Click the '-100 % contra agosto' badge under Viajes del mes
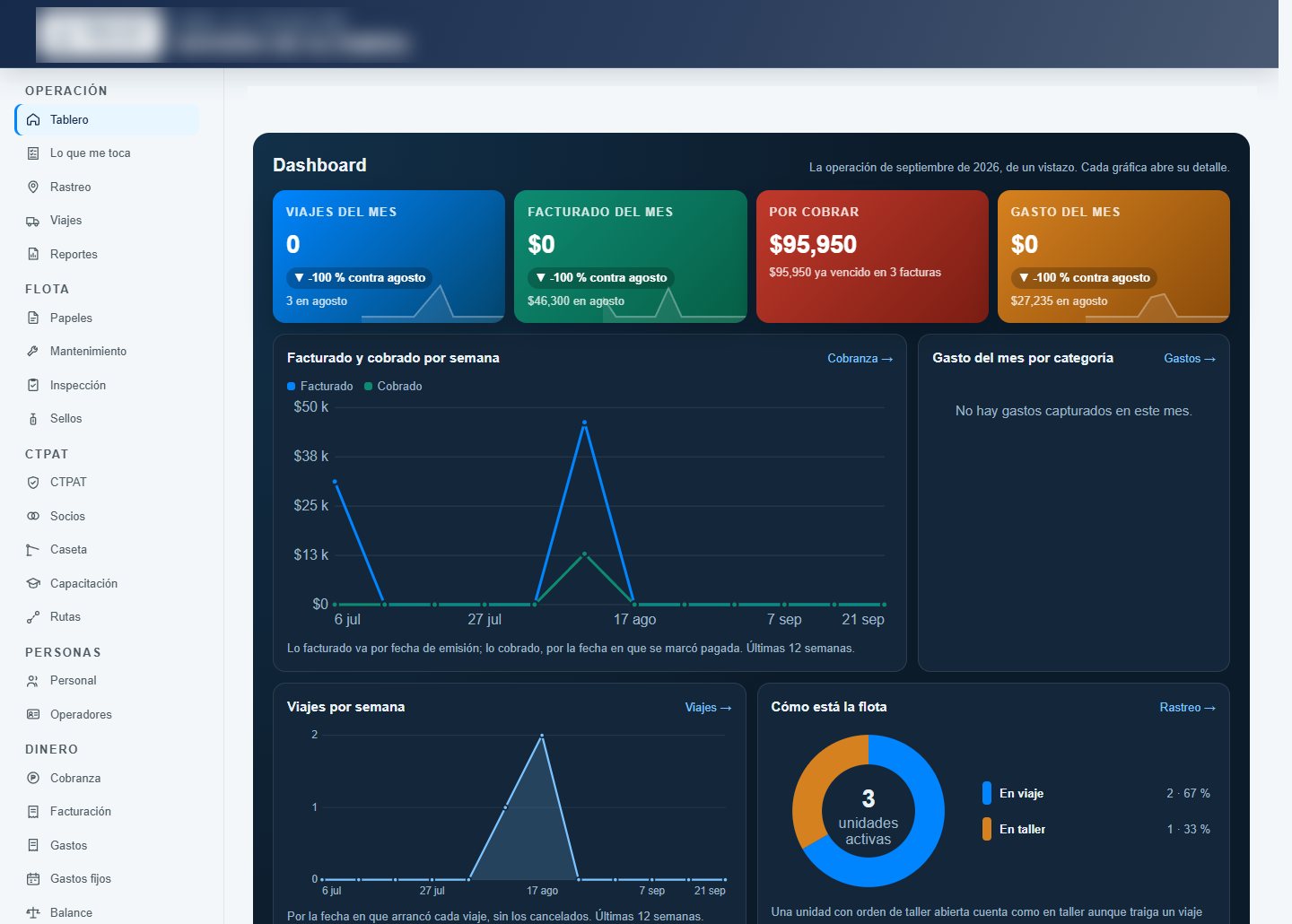The height and width of the screenshot is (924, 1292). tap(359, 278)
